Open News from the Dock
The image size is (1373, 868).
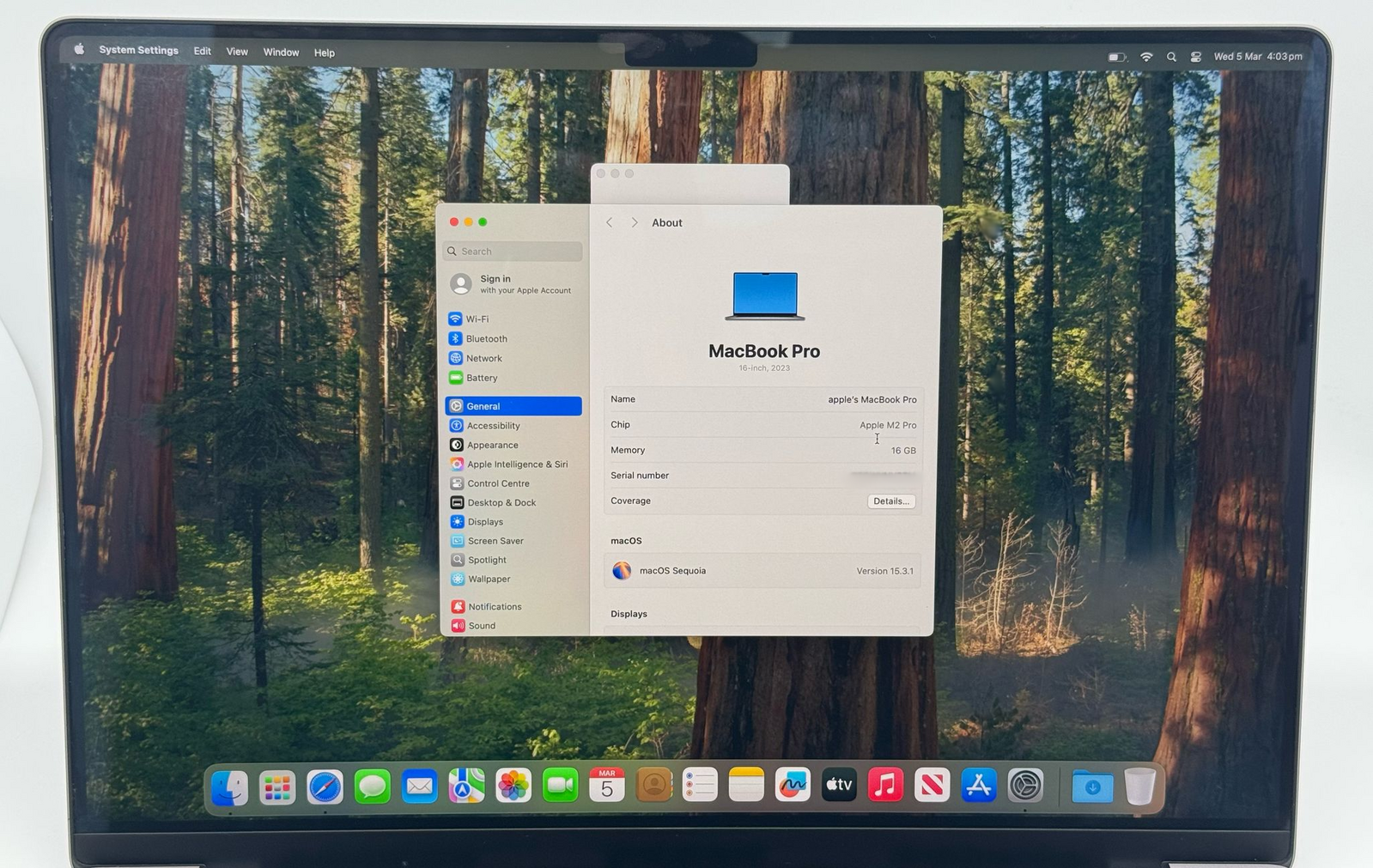(x=932, y=785)
